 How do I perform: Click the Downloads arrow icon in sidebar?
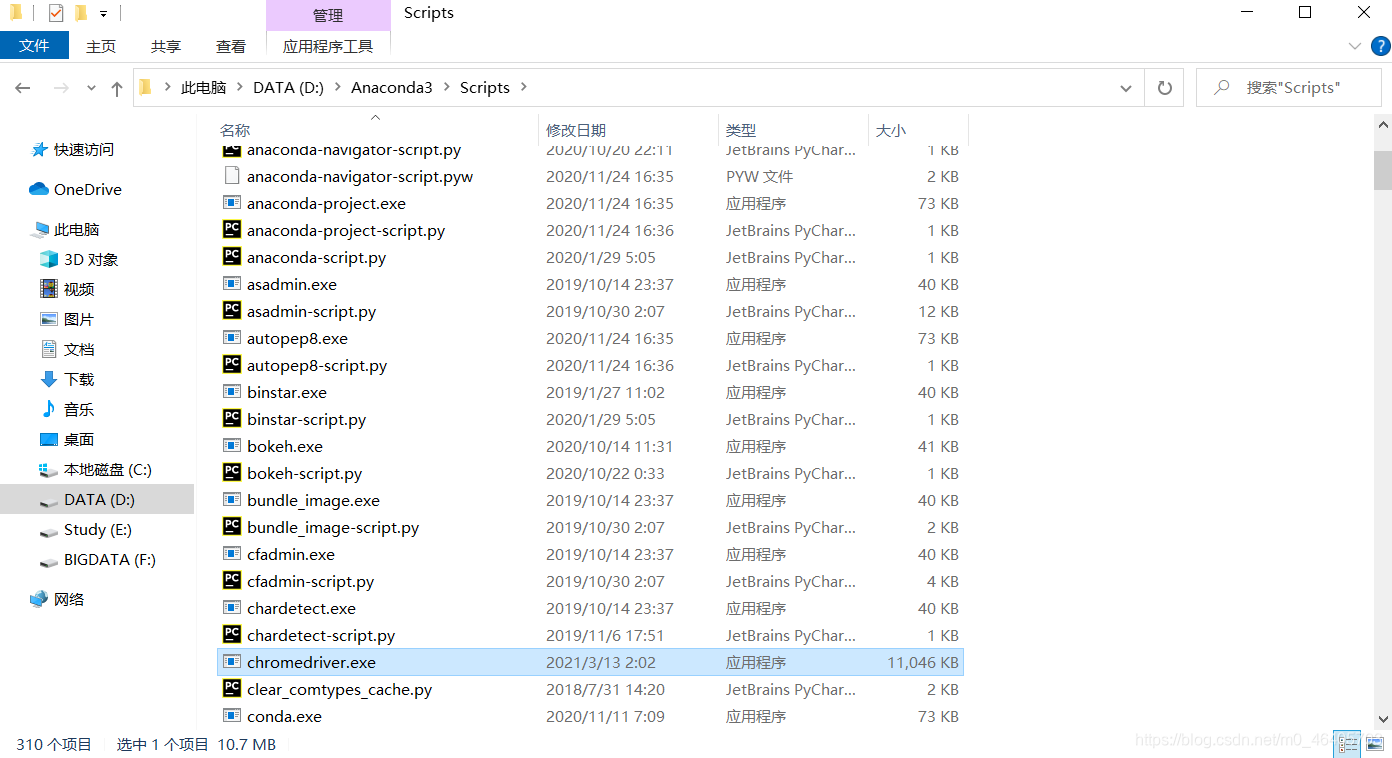pyautogui.click(x=49, y=379)
